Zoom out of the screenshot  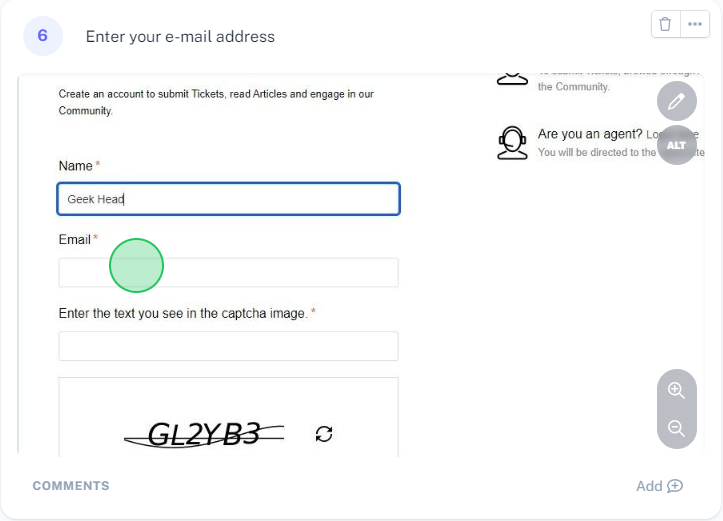pos(677,429)
